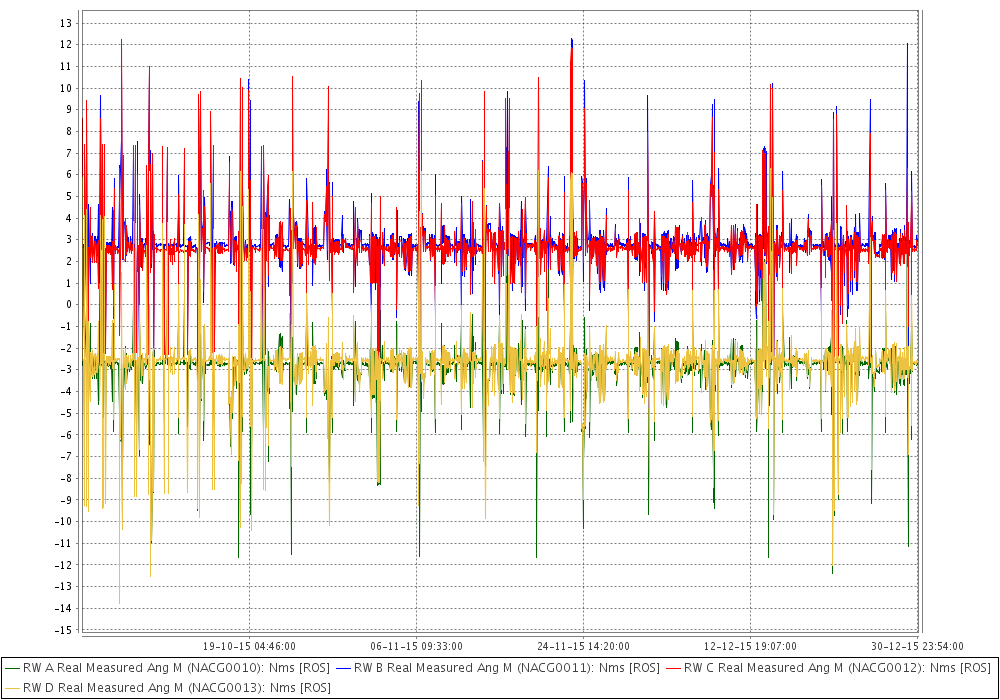Click the blue line swatch for RW B
This screenshot has width=1000, height=700.
point(343,668)
